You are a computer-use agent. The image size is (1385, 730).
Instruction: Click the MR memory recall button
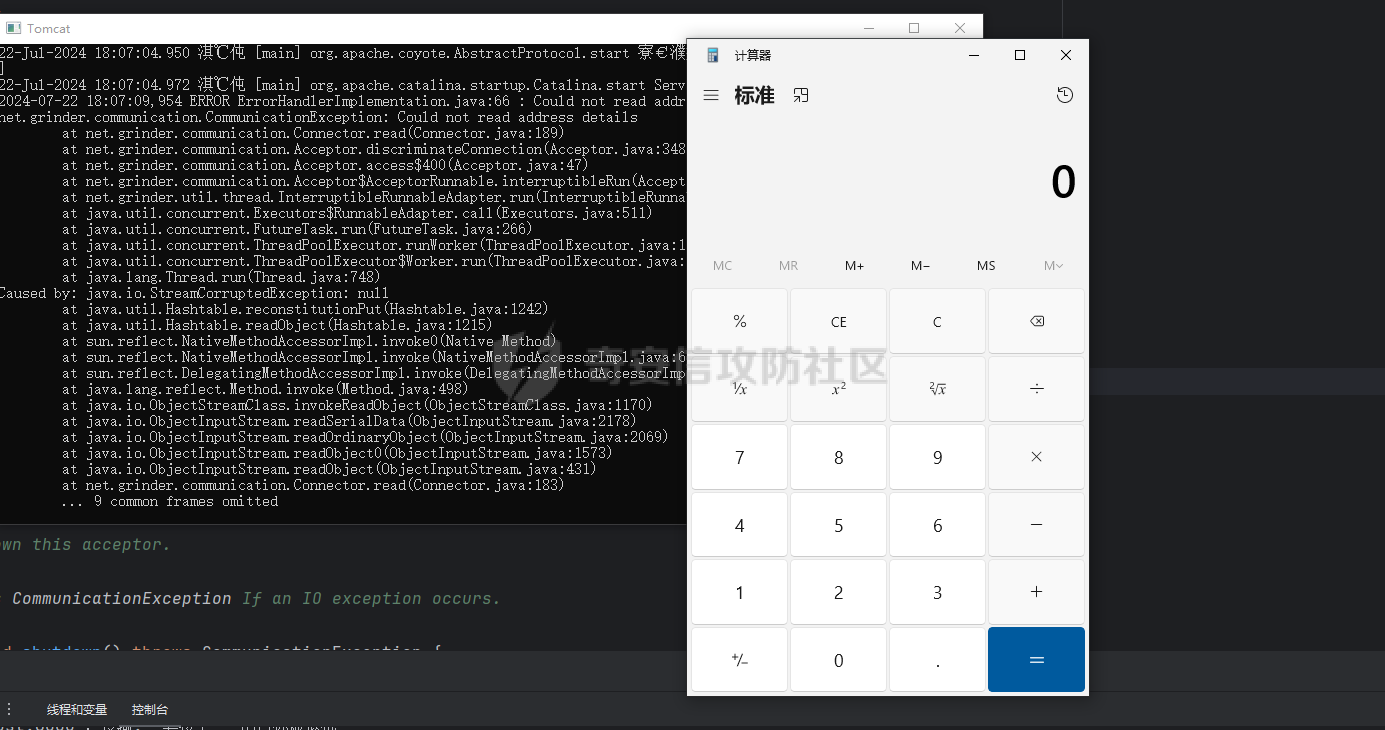point(788,265)
